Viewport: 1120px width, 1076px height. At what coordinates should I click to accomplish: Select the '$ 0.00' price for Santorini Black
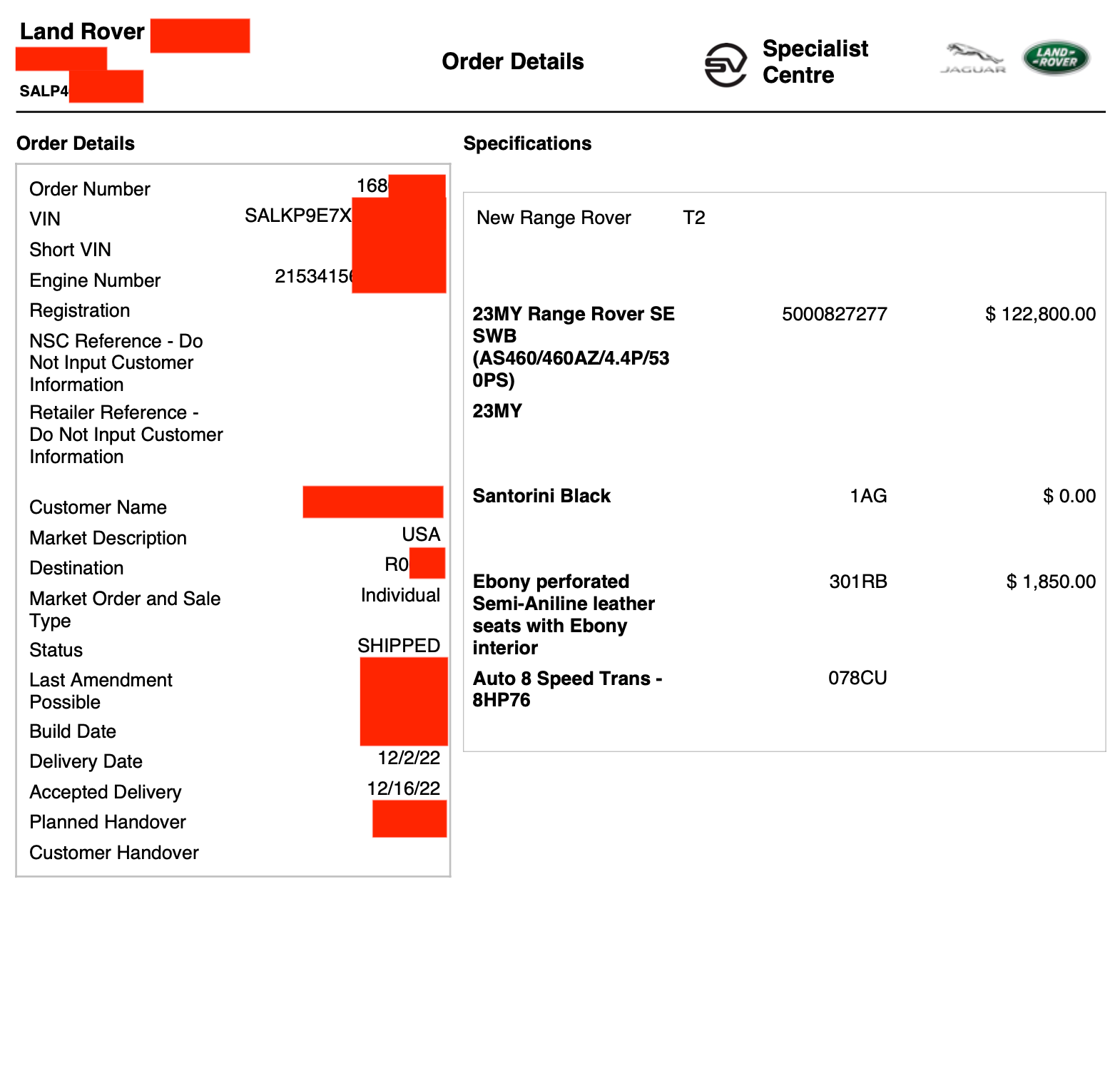[1069, 496]
